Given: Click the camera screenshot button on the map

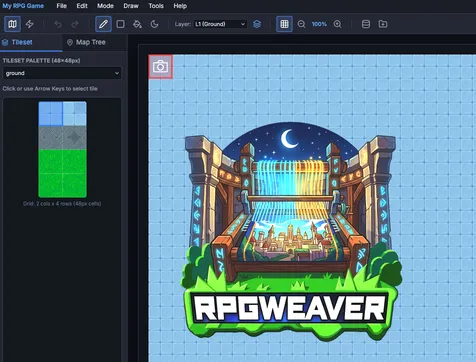Looking at the screenshot, I should pyautogui.click(x=160, y=67).
